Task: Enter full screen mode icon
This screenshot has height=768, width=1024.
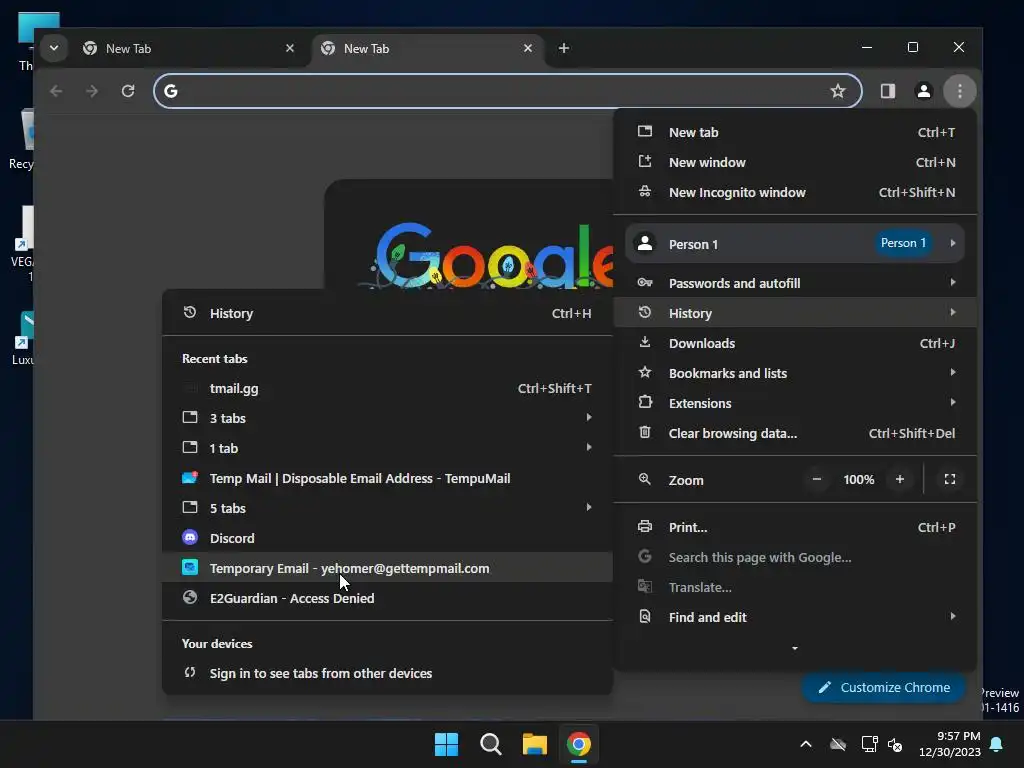Action: [x=950, y=479]
